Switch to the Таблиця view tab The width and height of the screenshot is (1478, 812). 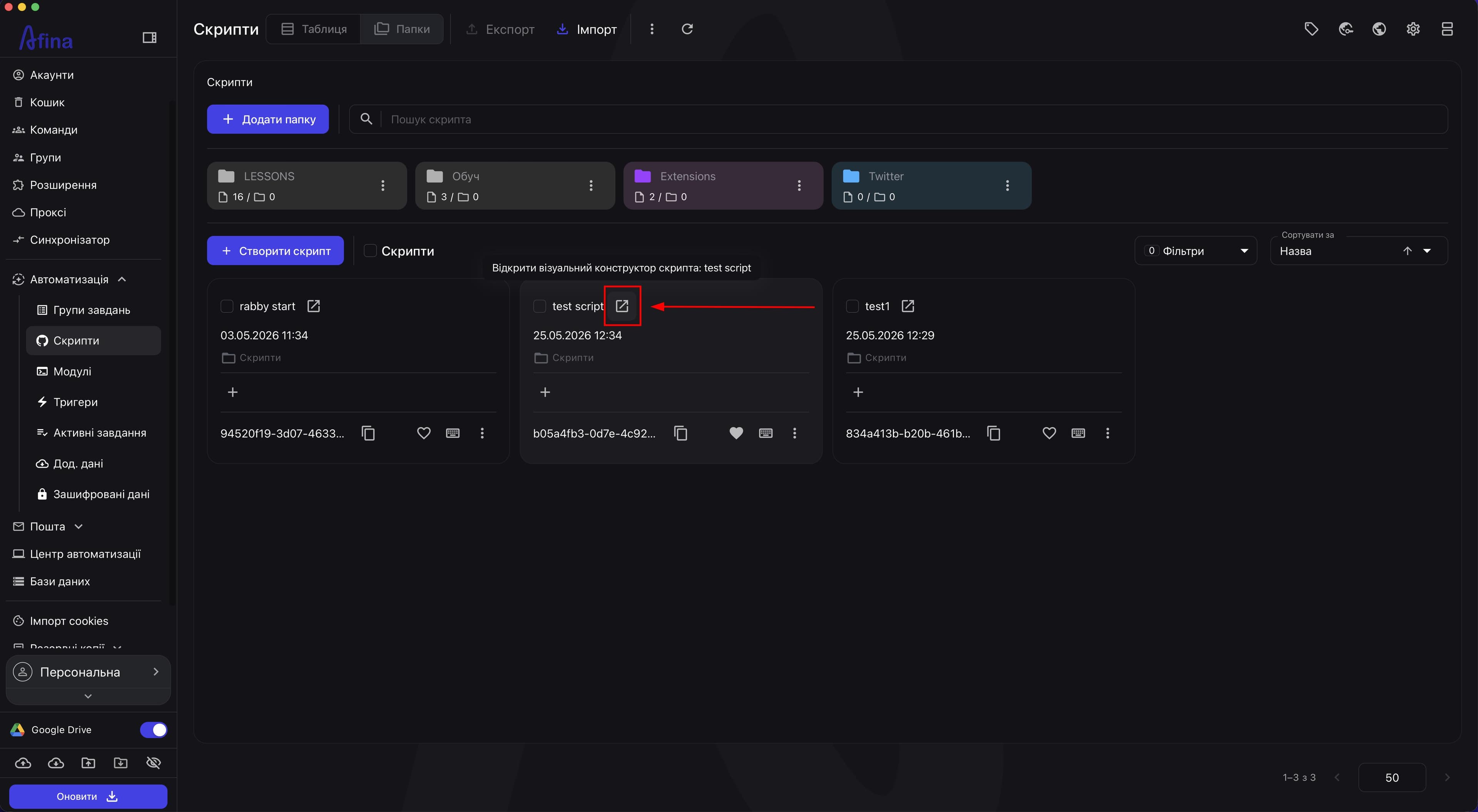314,29
